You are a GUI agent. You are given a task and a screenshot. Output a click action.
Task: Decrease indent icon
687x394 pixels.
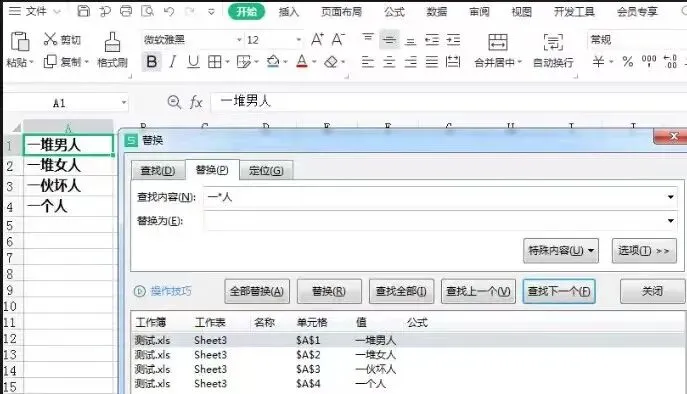pos(432,40)
